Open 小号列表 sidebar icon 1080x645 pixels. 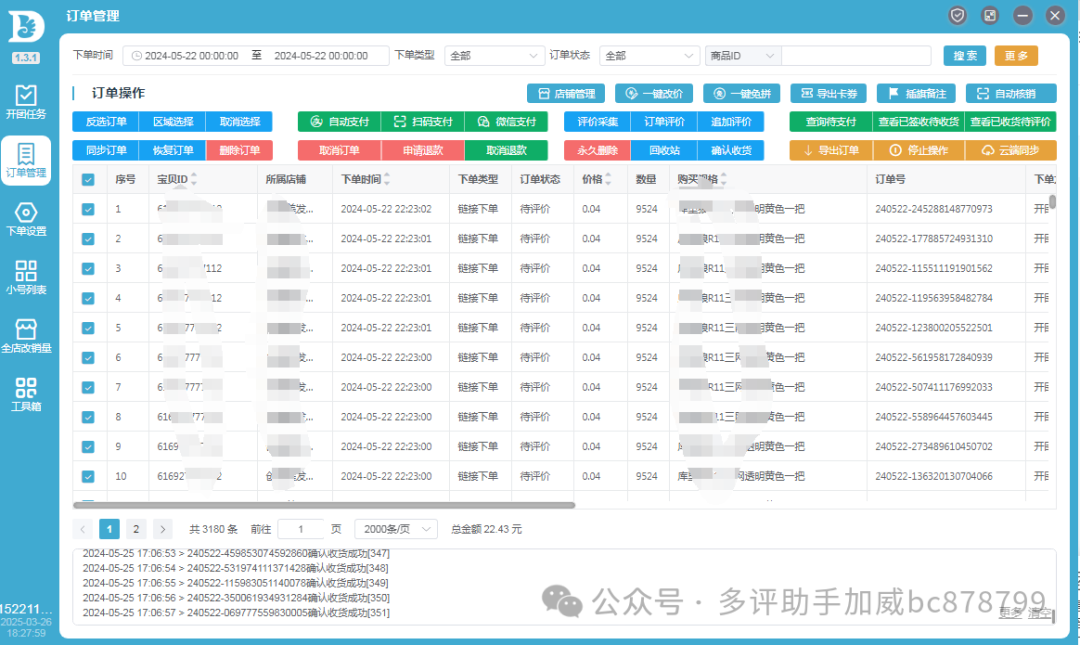tap(26, 278)
